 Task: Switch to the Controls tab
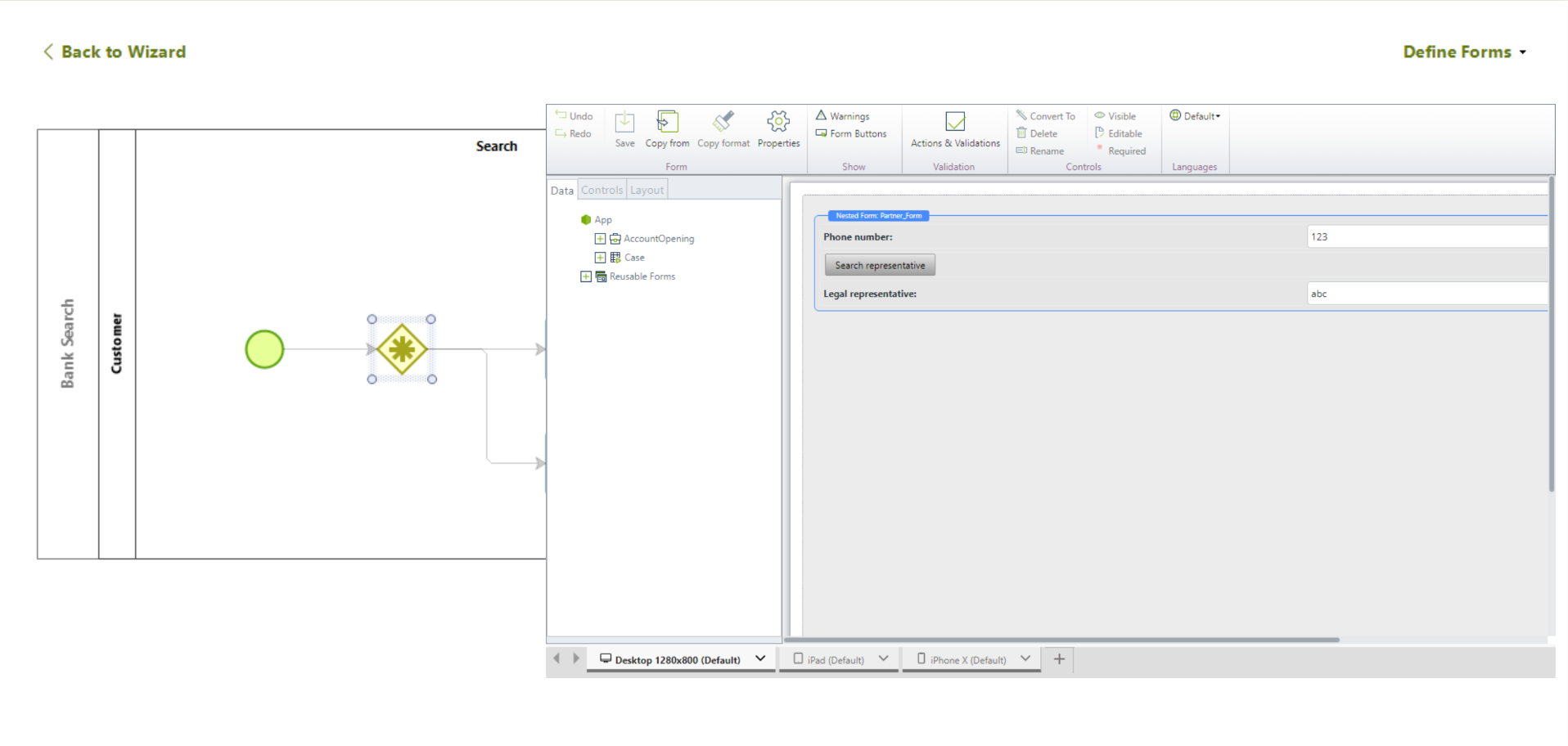[602, 190]
